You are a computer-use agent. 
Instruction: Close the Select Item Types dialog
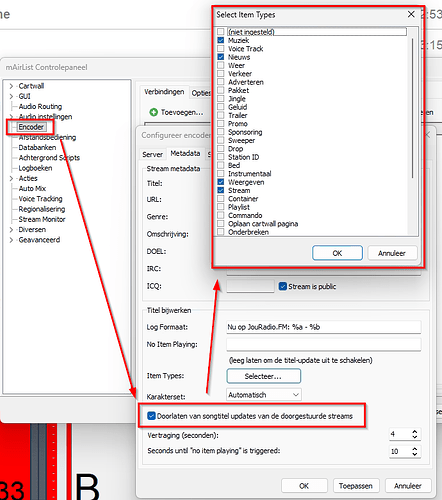point(411,14)
